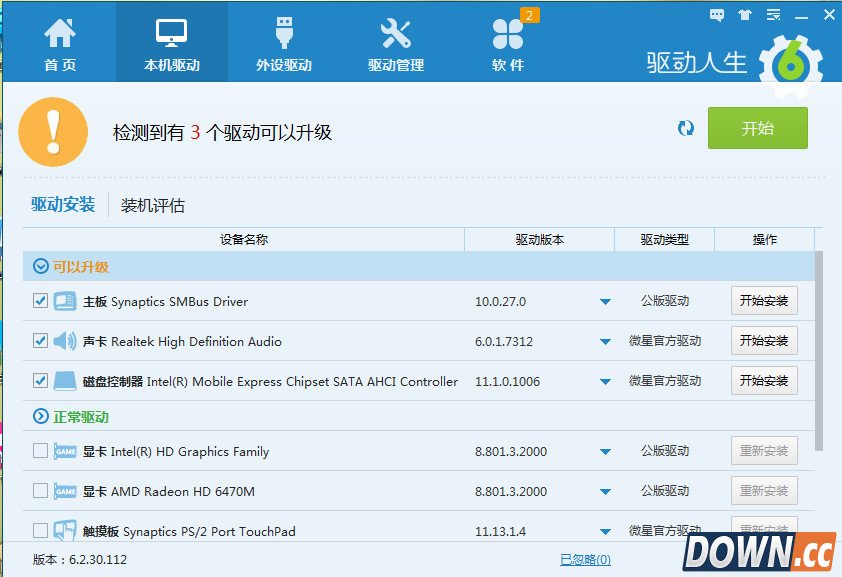Screen dimensions: 842x577
Task: Refresh driver detection with circular arrows icon
Action: pyautogui.click(x=686, y=128)
